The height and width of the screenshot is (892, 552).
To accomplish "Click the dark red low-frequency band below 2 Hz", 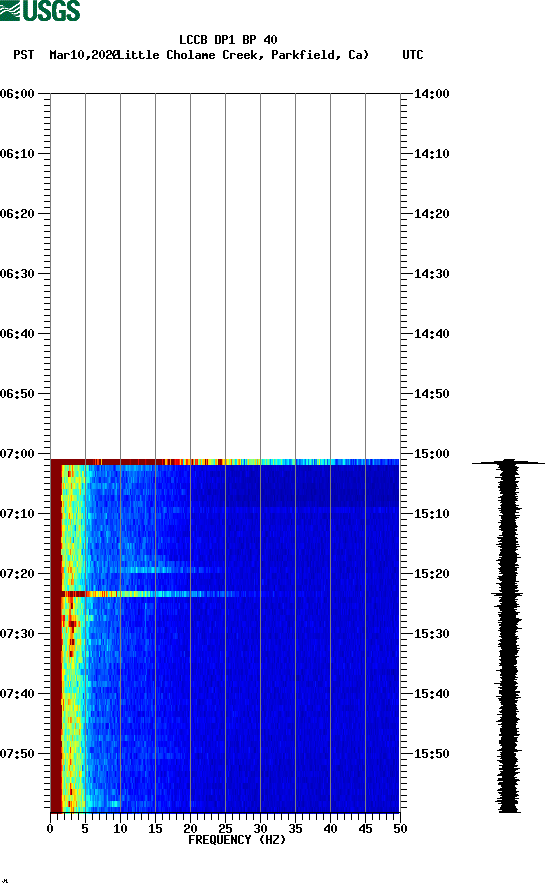I will click(56, 638).
